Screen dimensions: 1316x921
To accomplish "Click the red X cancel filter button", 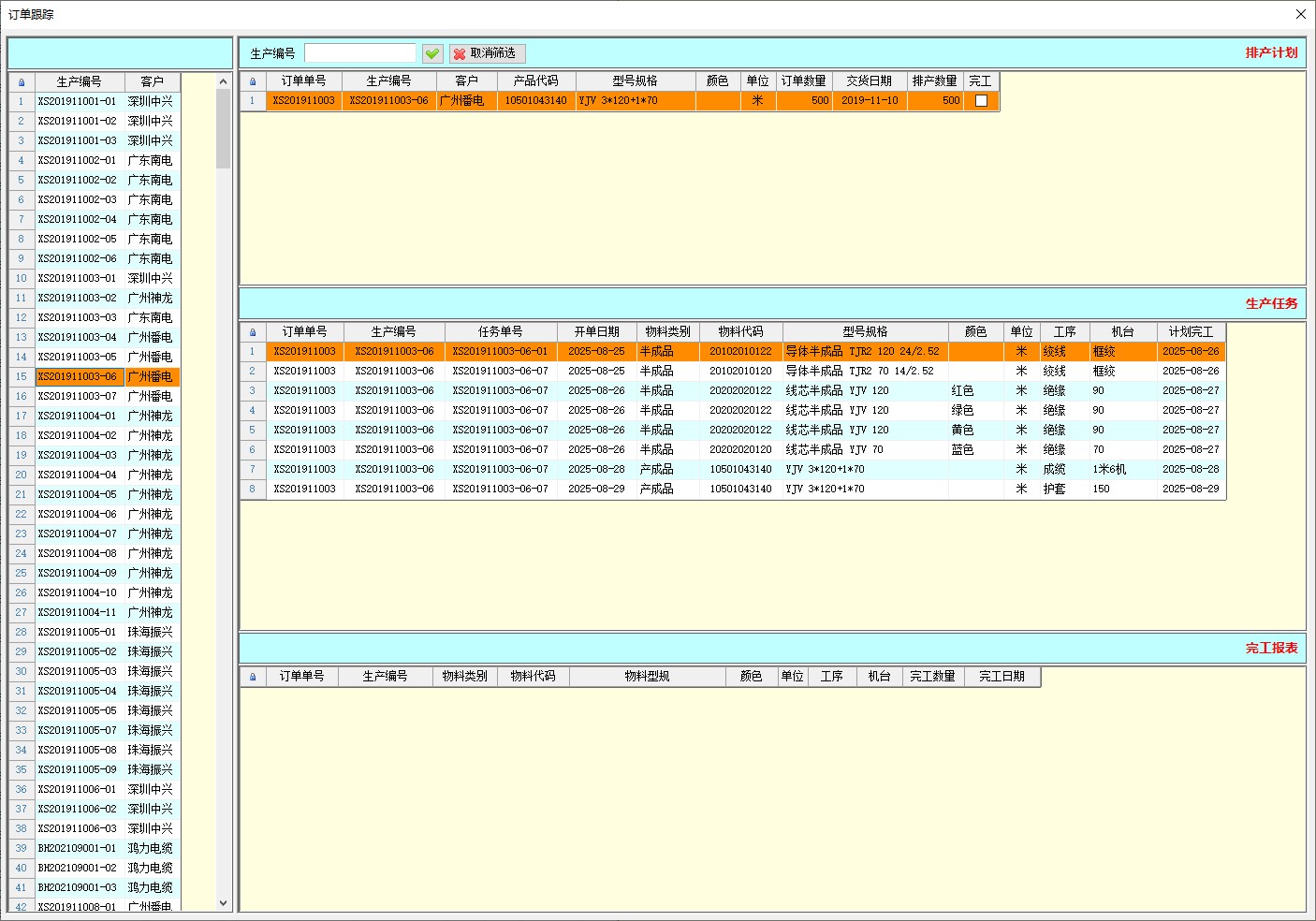I will click(x=487, y=53).
